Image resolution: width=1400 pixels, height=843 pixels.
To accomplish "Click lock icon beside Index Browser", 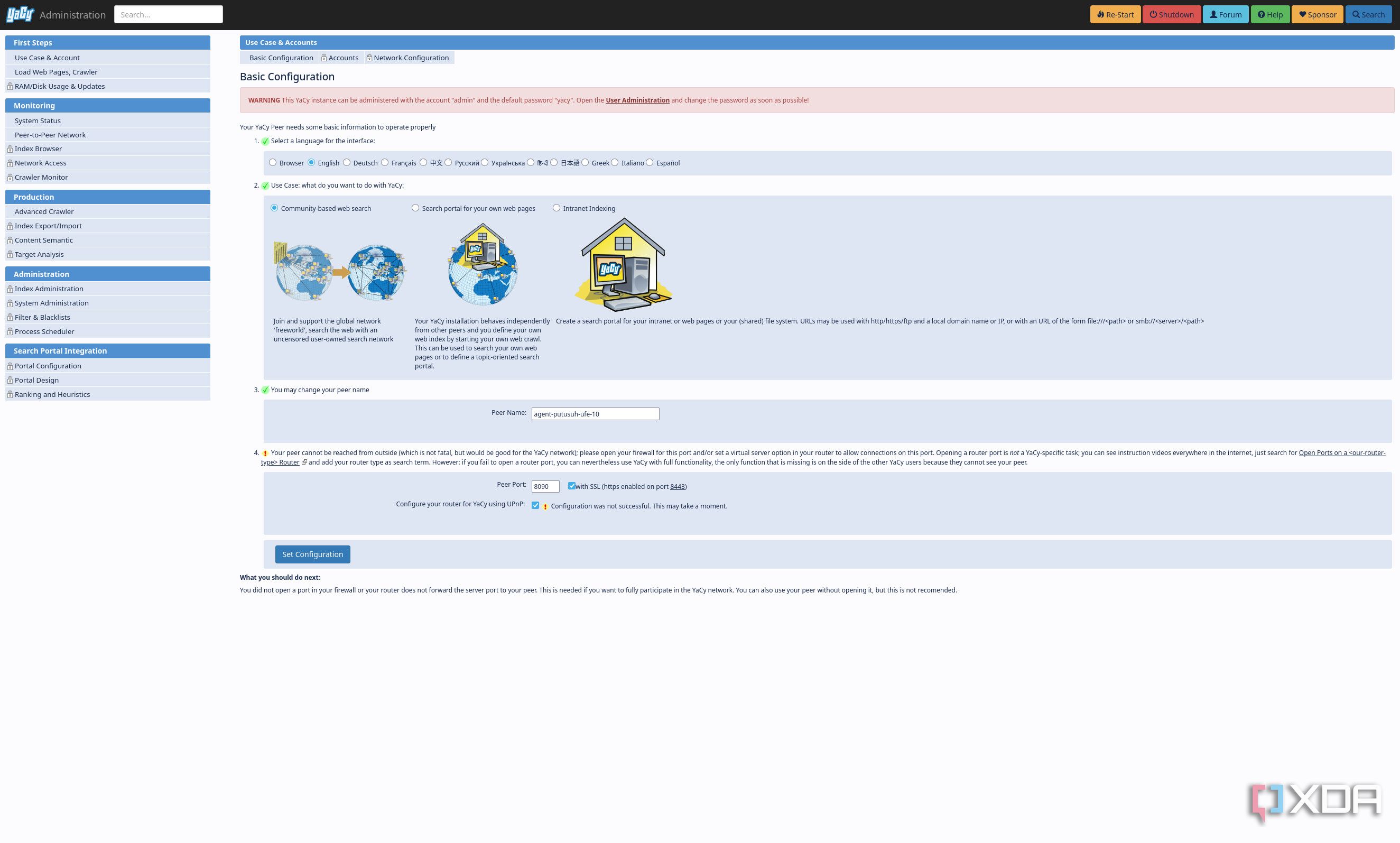I will 10,149.
